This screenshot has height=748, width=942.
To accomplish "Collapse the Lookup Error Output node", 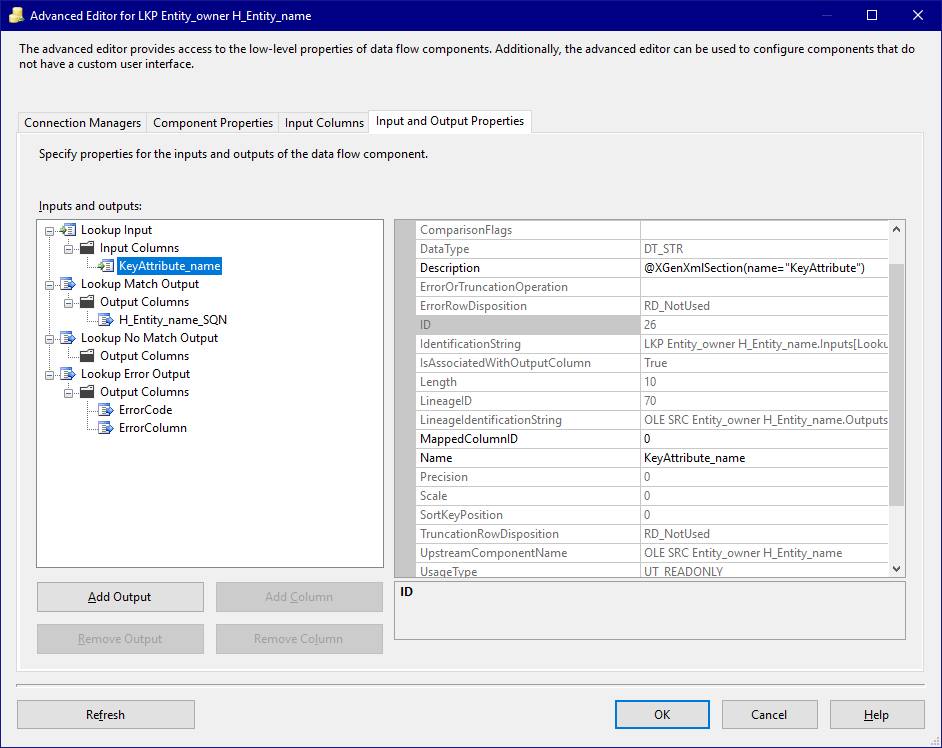I will [x=49, y=375].
